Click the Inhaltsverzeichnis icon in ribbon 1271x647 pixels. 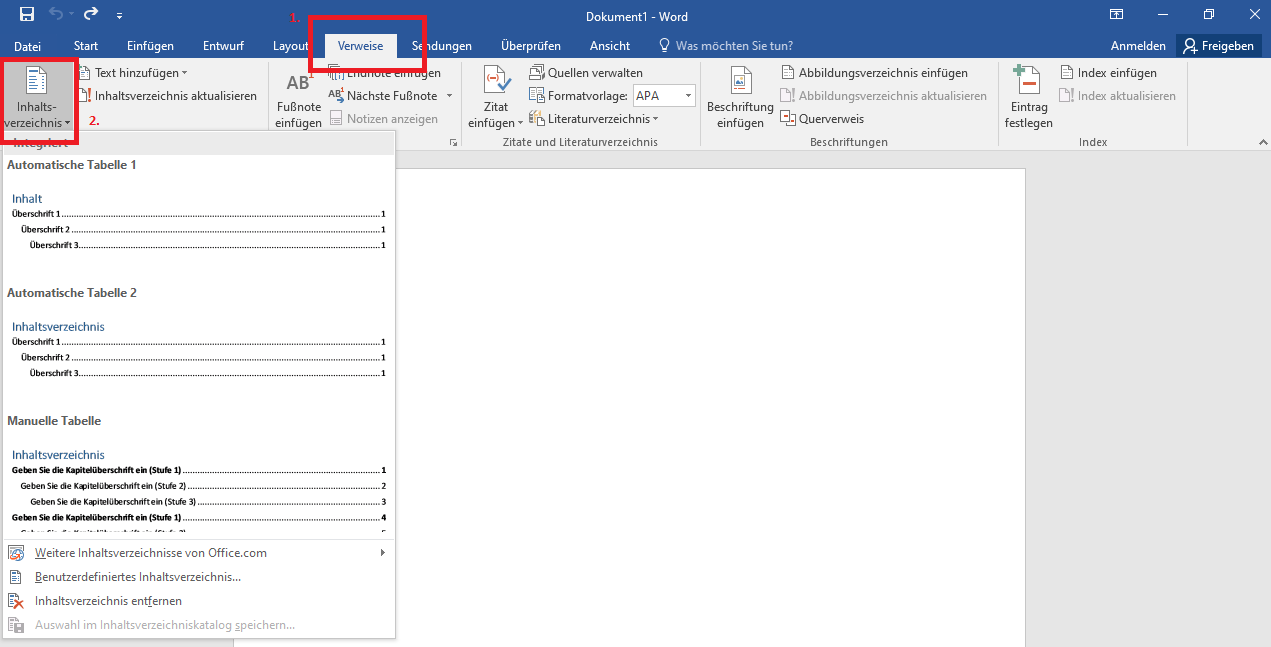(x=36, y=82)
